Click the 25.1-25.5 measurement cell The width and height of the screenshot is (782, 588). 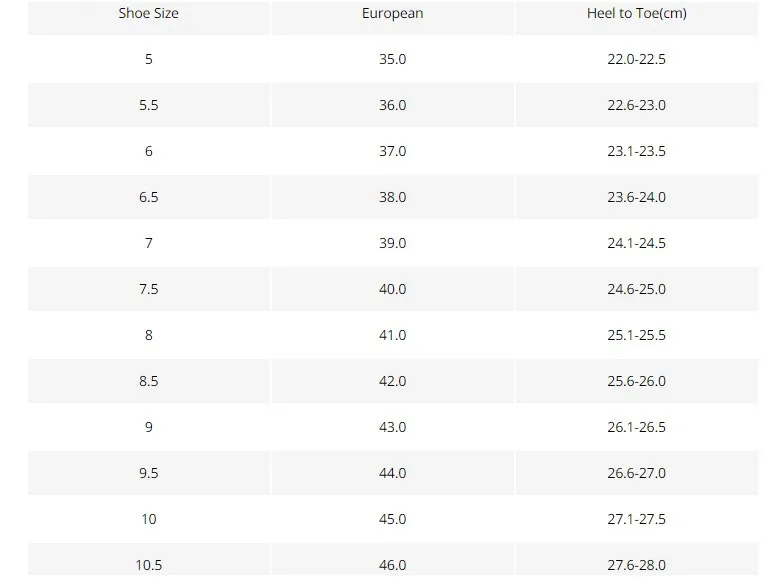click(x=636, y=335)
